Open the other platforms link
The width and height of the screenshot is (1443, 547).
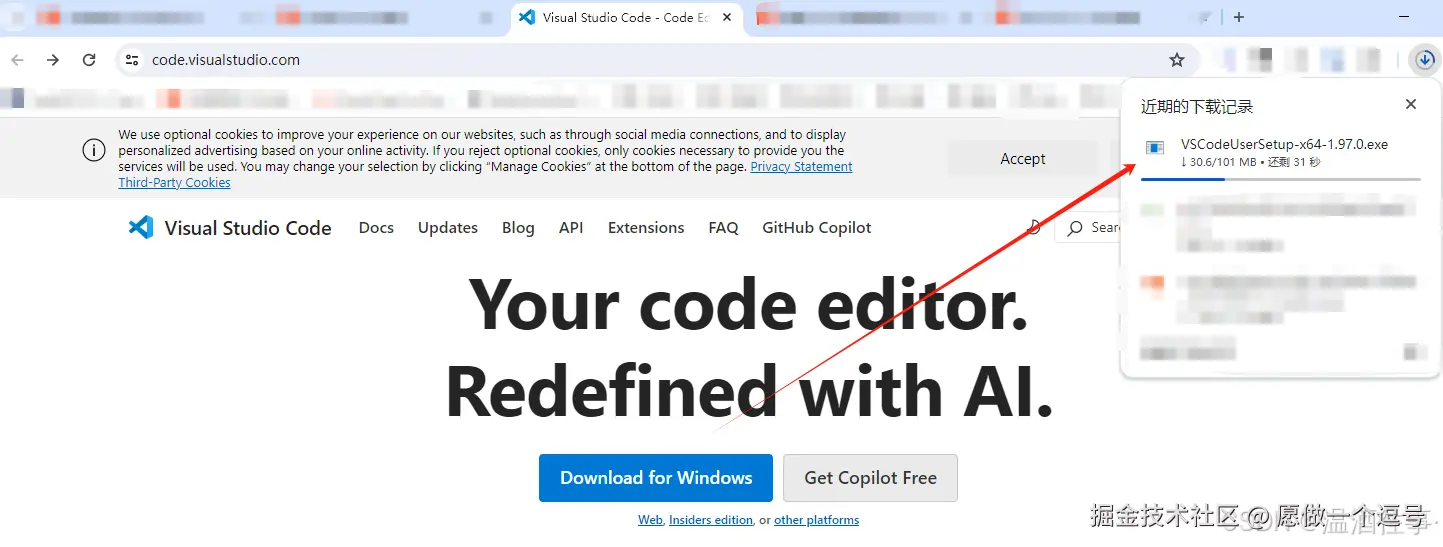click(816, 520)
